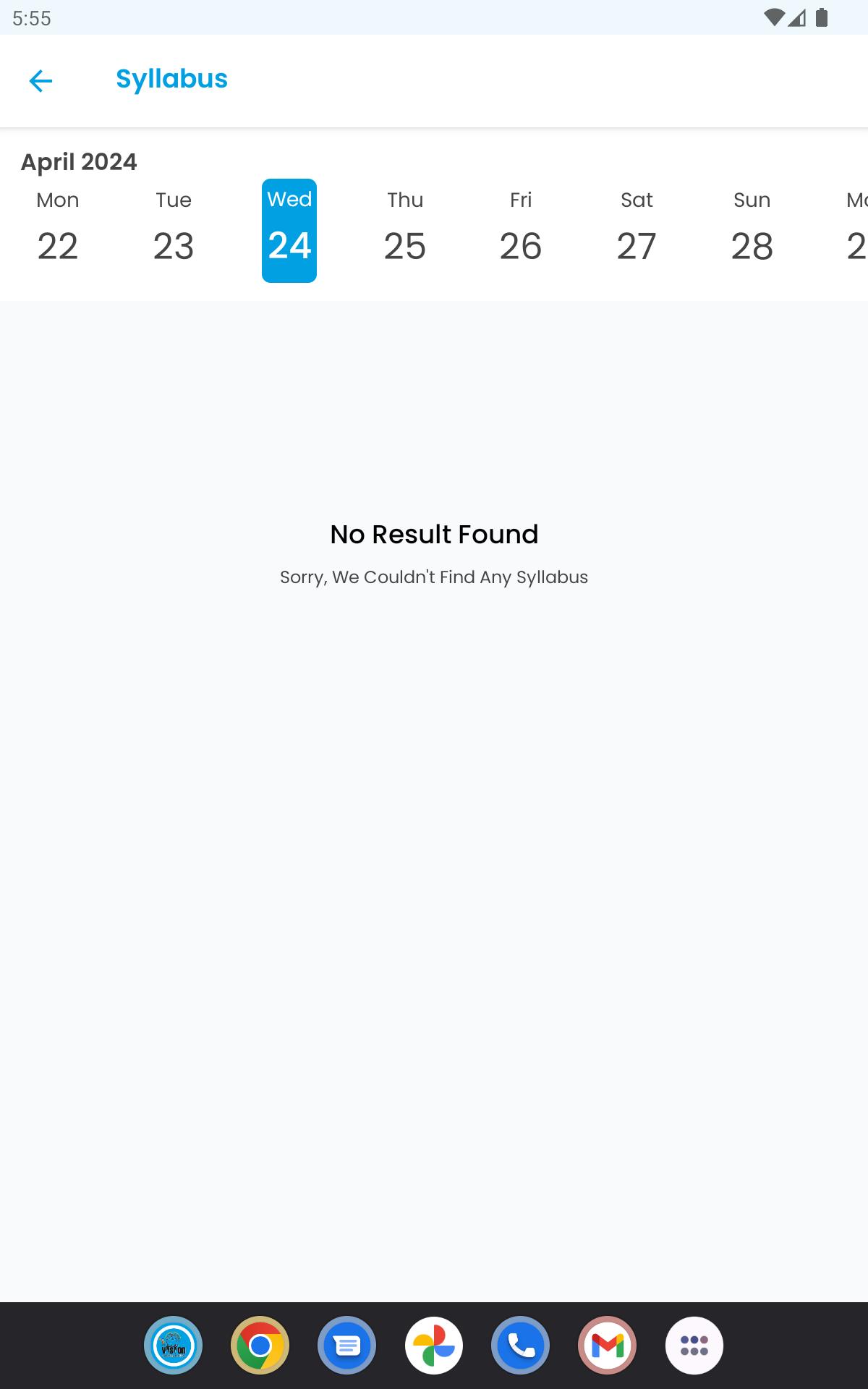Launch the Phone dialer icon

[521, 1346]
